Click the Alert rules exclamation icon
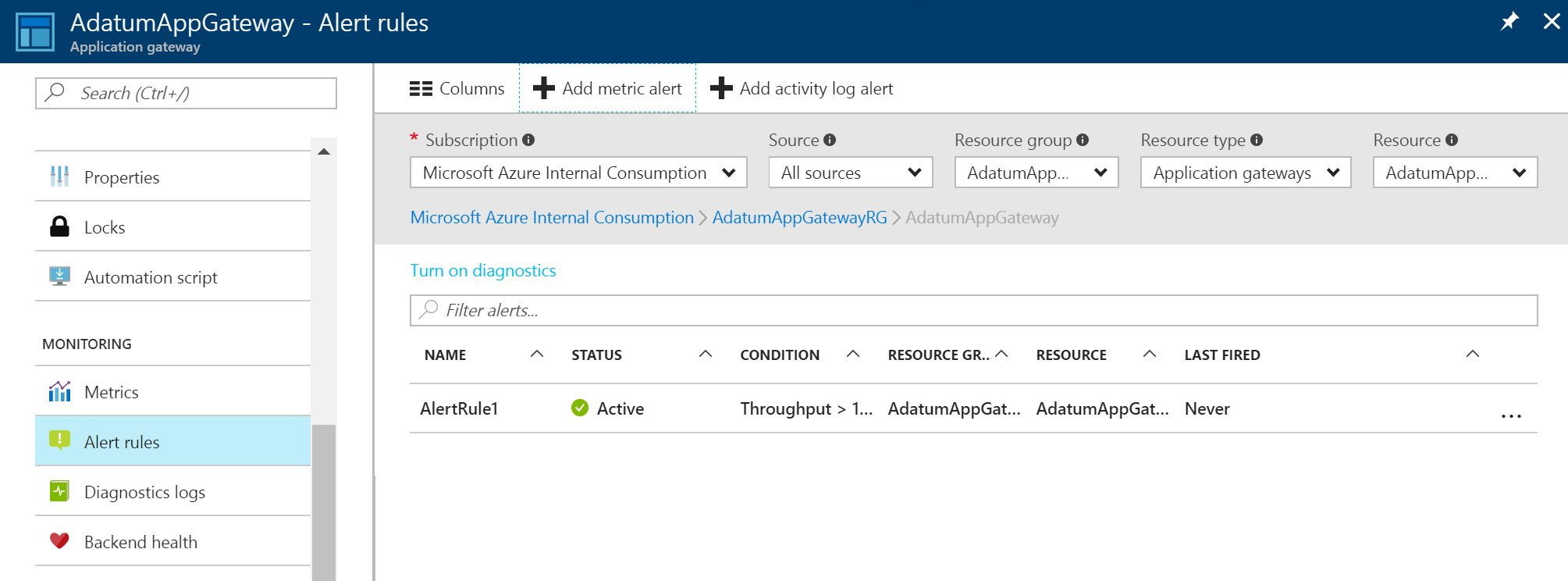 coord(59,441)
